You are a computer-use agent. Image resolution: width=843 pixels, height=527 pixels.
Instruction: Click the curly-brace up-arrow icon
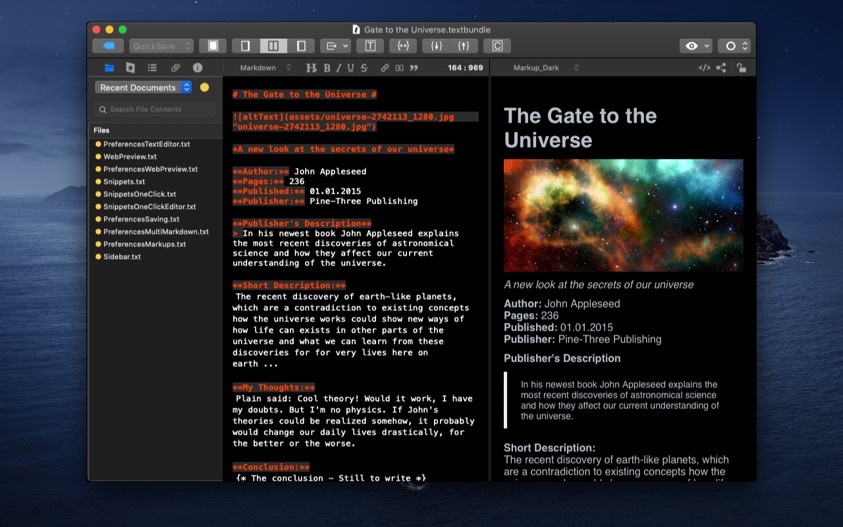tap(463, 46)
